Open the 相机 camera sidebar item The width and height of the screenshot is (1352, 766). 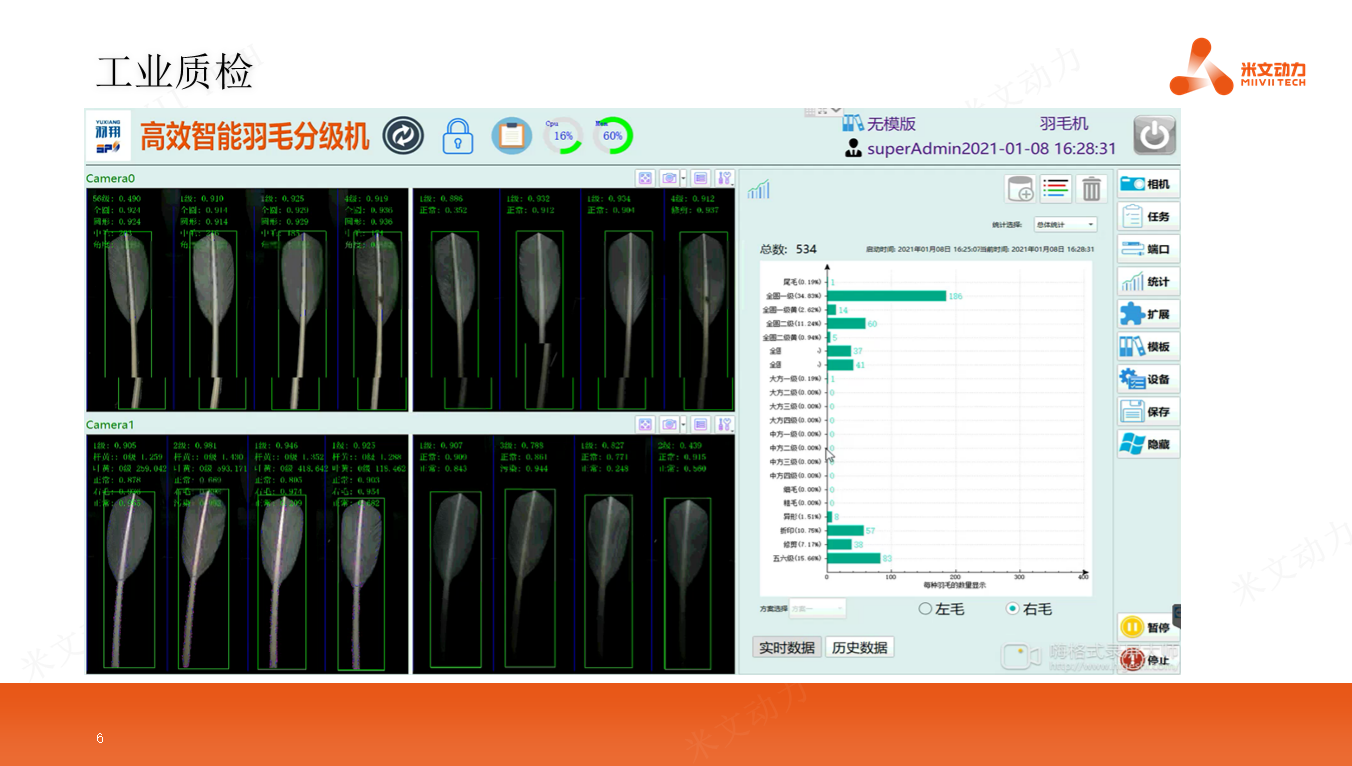[1148, 184]
